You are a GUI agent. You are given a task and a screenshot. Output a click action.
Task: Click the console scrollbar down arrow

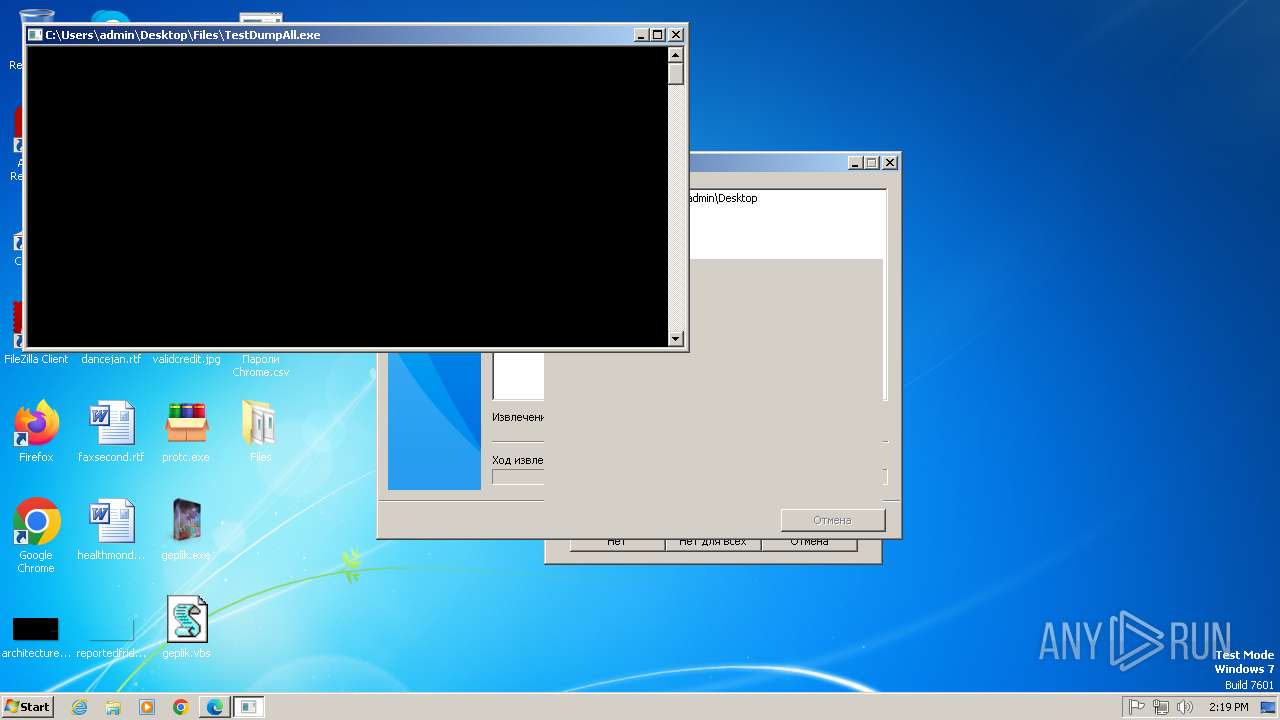pos(676,339)
